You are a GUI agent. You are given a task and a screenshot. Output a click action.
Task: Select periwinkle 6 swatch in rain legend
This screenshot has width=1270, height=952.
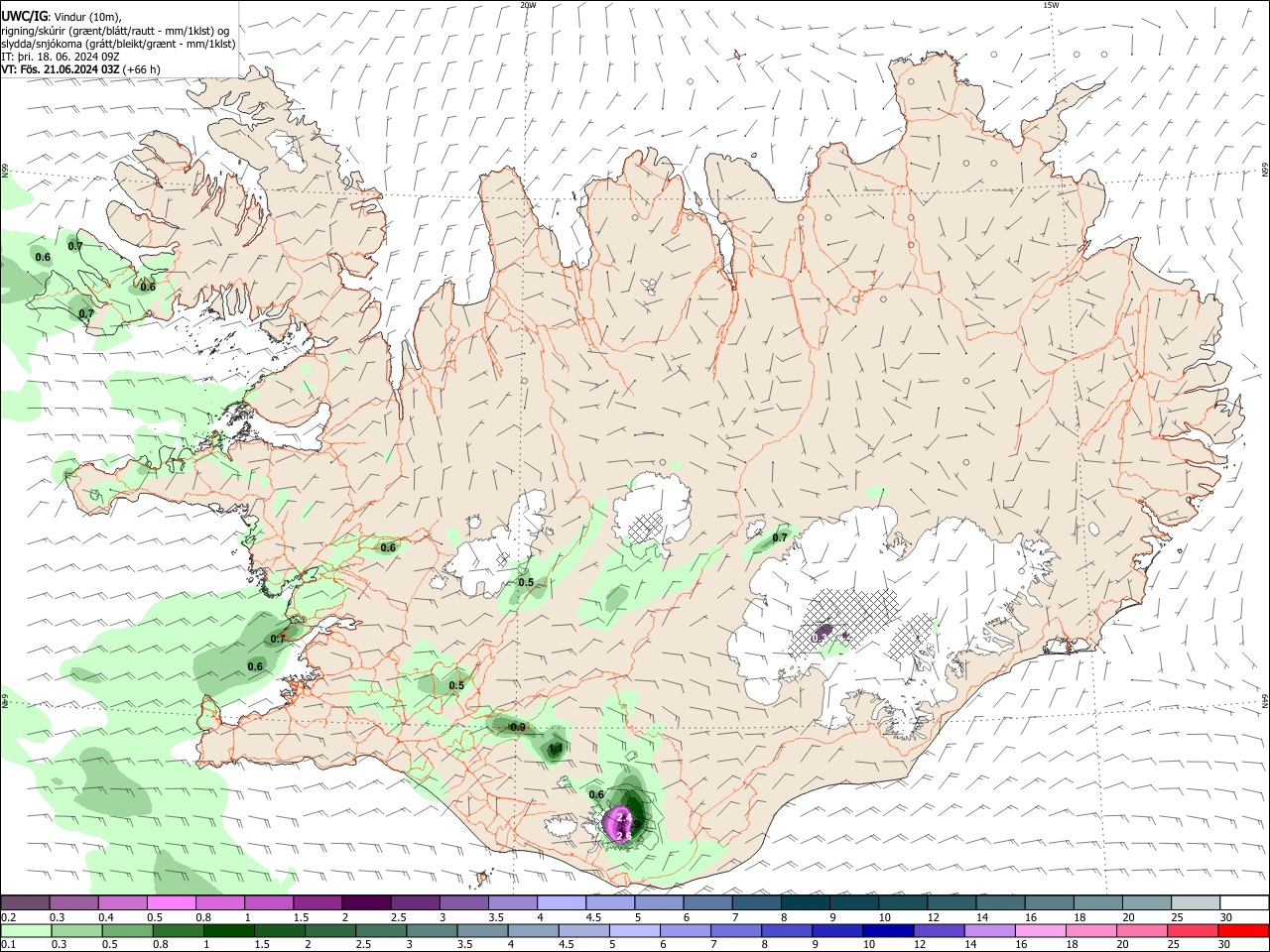(686, 930)
